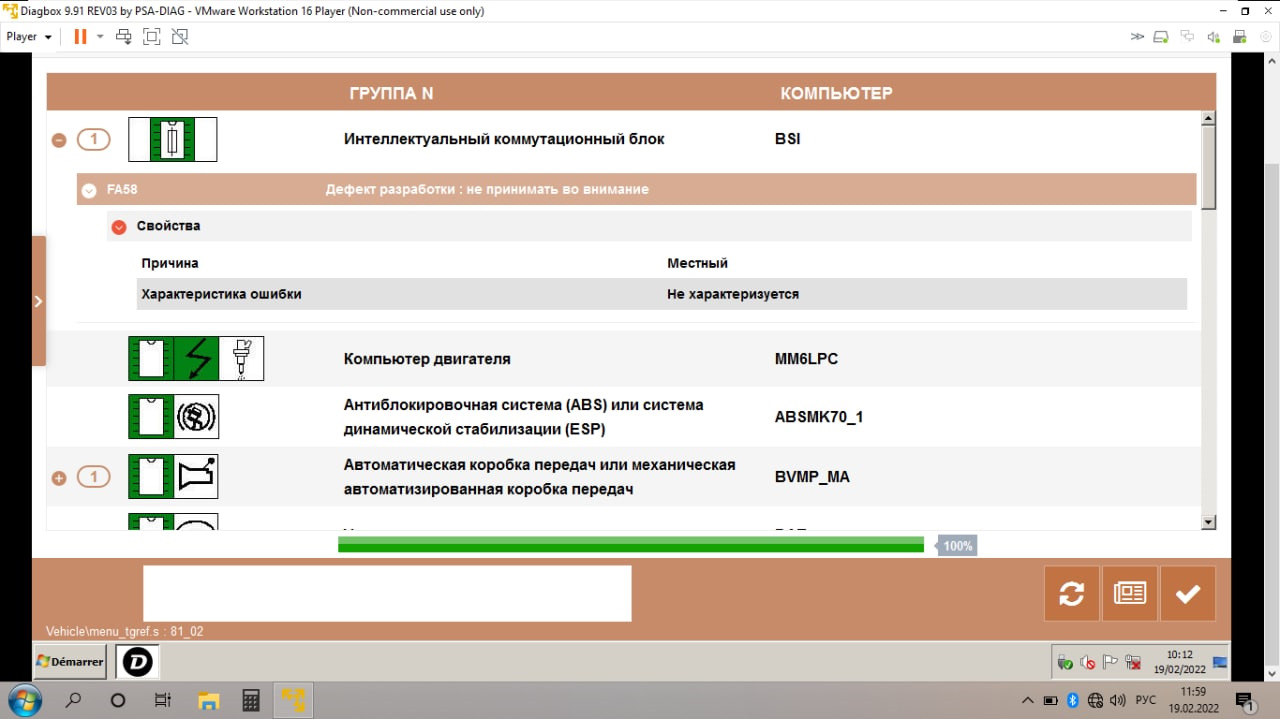Open the Windows calculator taskbar icon
The image size is (1280, 719).
coord(251,700)
